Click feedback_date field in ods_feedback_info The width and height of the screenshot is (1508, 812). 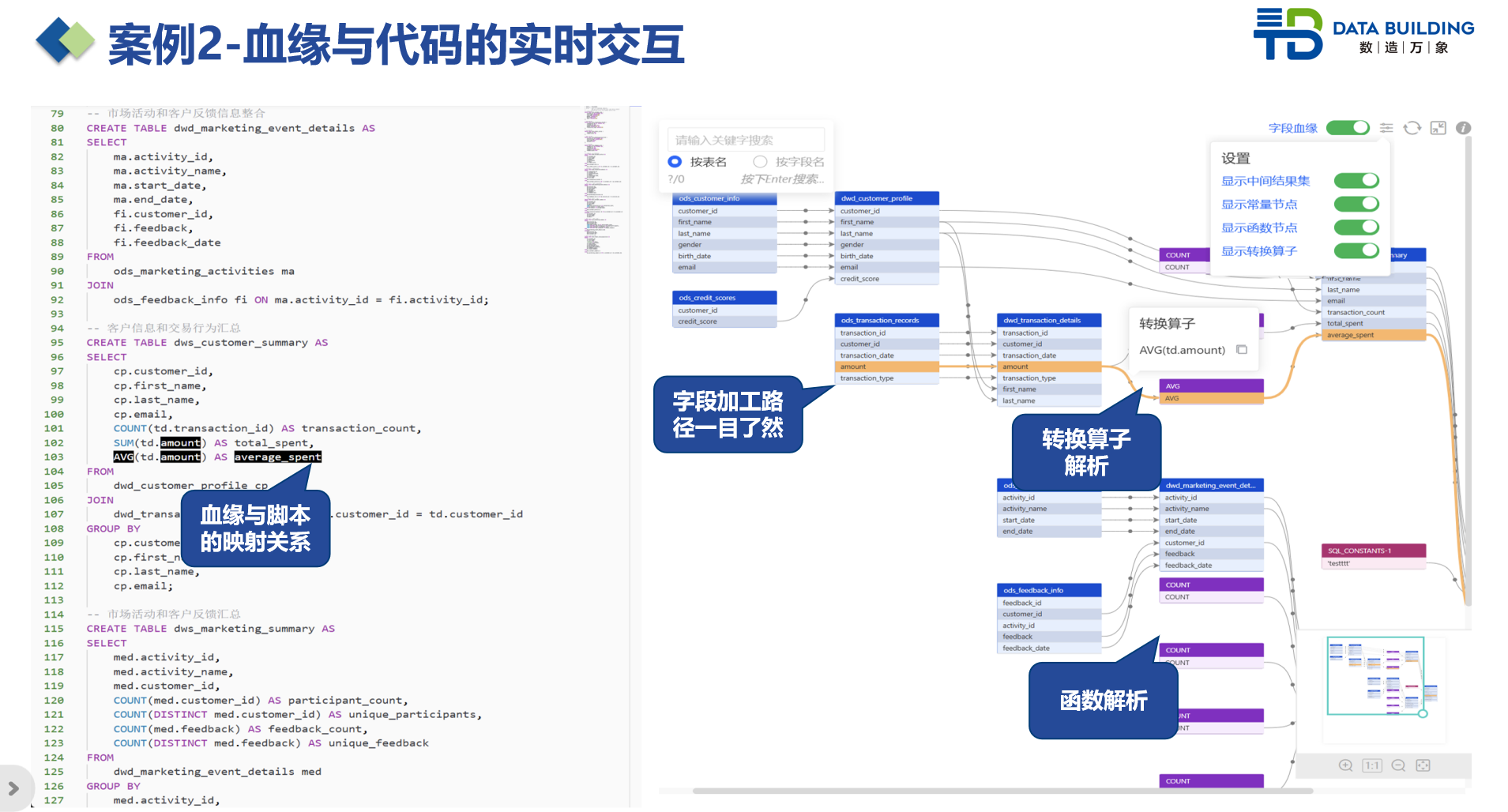coord(1049,648)
